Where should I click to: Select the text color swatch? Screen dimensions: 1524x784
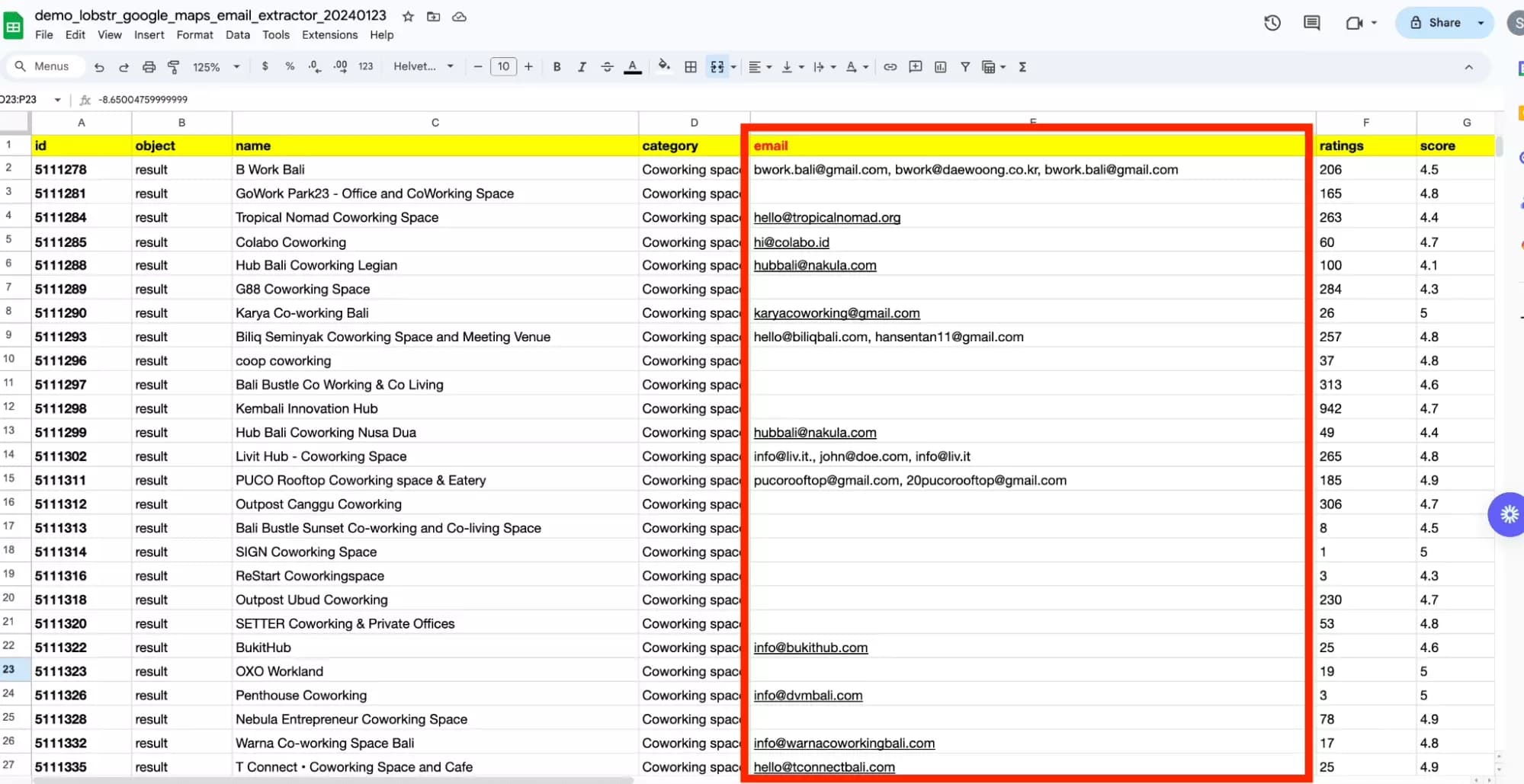coord(632,67)
